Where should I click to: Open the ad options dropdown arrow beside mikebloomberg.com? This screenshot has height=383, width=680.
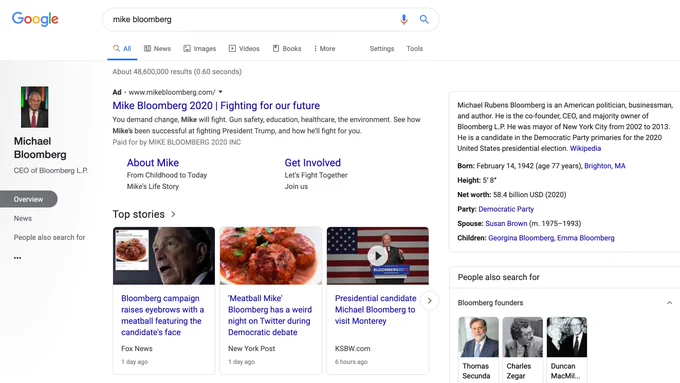point(220,92)
